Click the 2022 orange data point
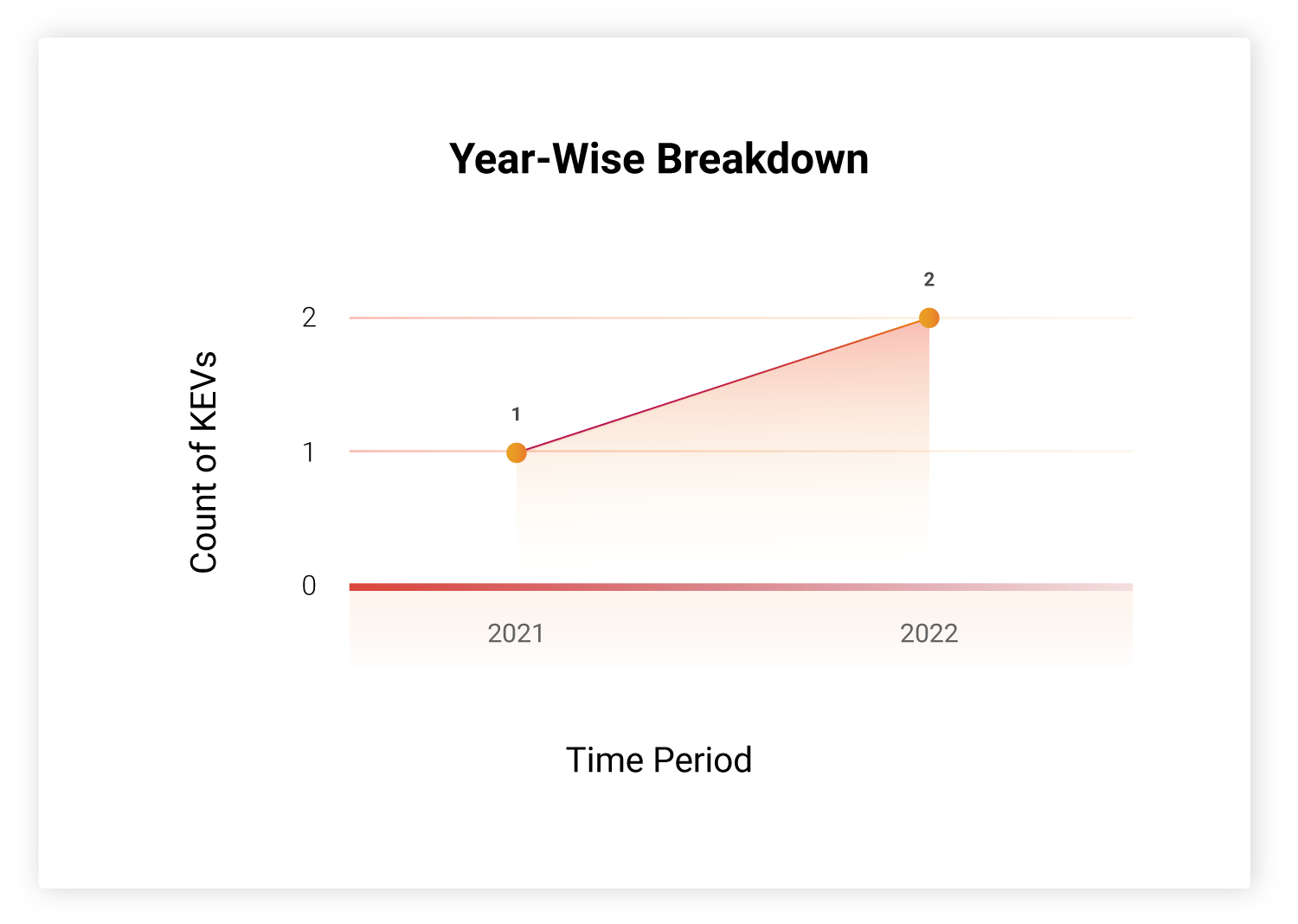This screenshot has width=1298, height=924. [929, 318]
